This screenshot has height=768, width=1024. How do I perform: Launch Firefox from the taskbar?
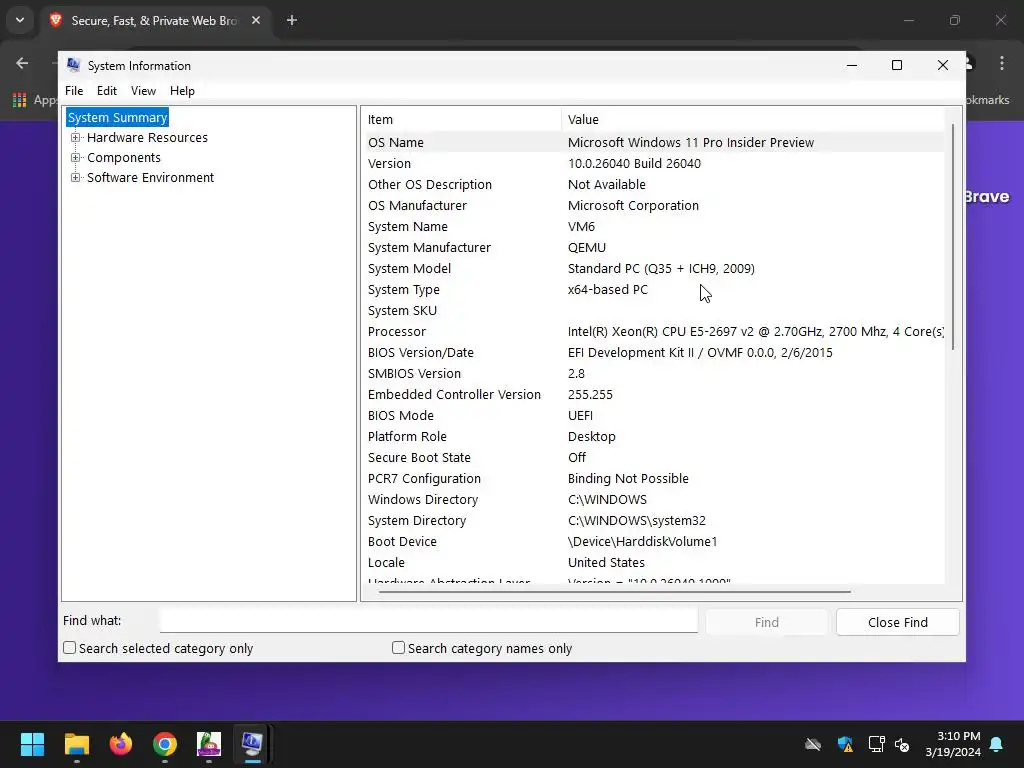pyautogui.click(x=121, y=744)
